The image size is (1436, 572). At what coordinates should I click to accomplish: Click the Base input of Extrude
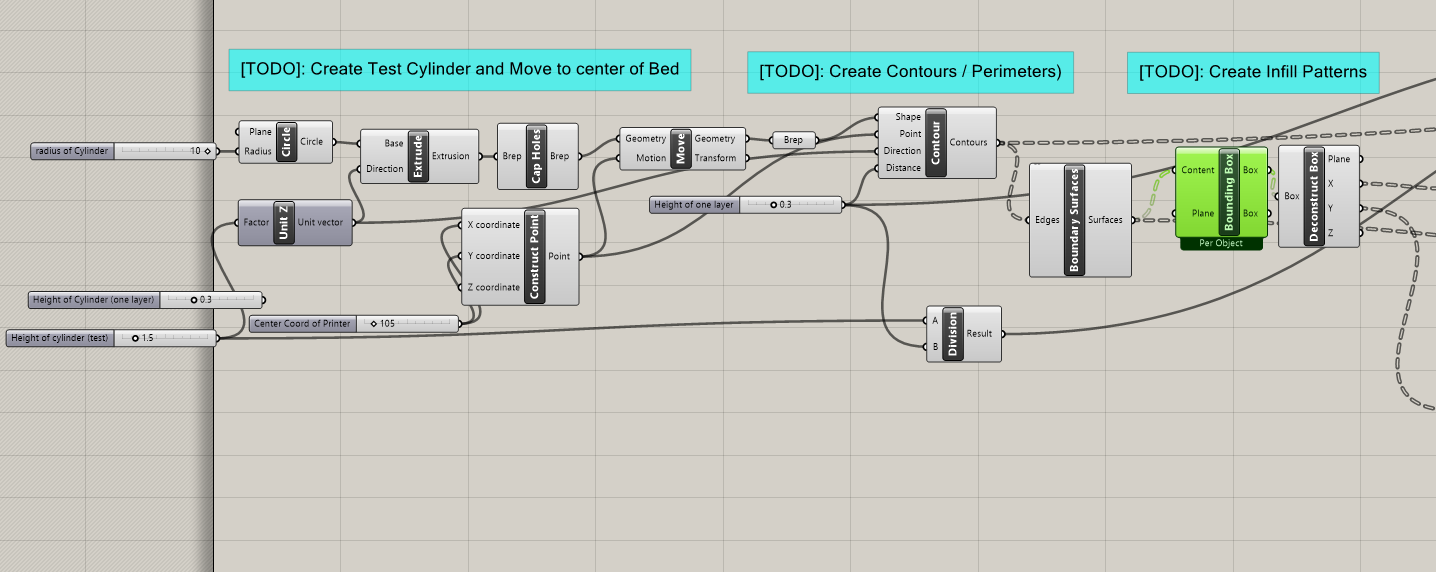pos(394,143)
